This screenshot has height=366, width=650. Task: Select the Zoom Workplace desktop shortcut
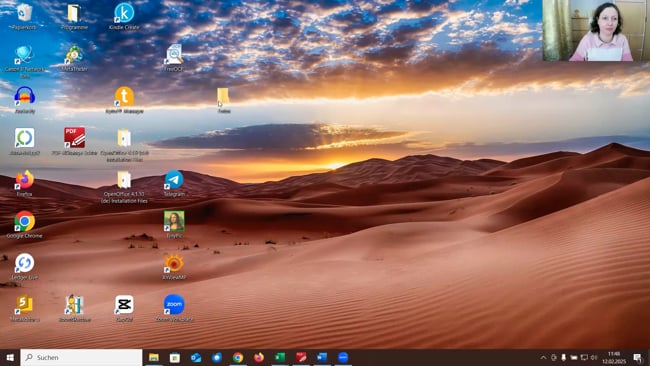174,308
